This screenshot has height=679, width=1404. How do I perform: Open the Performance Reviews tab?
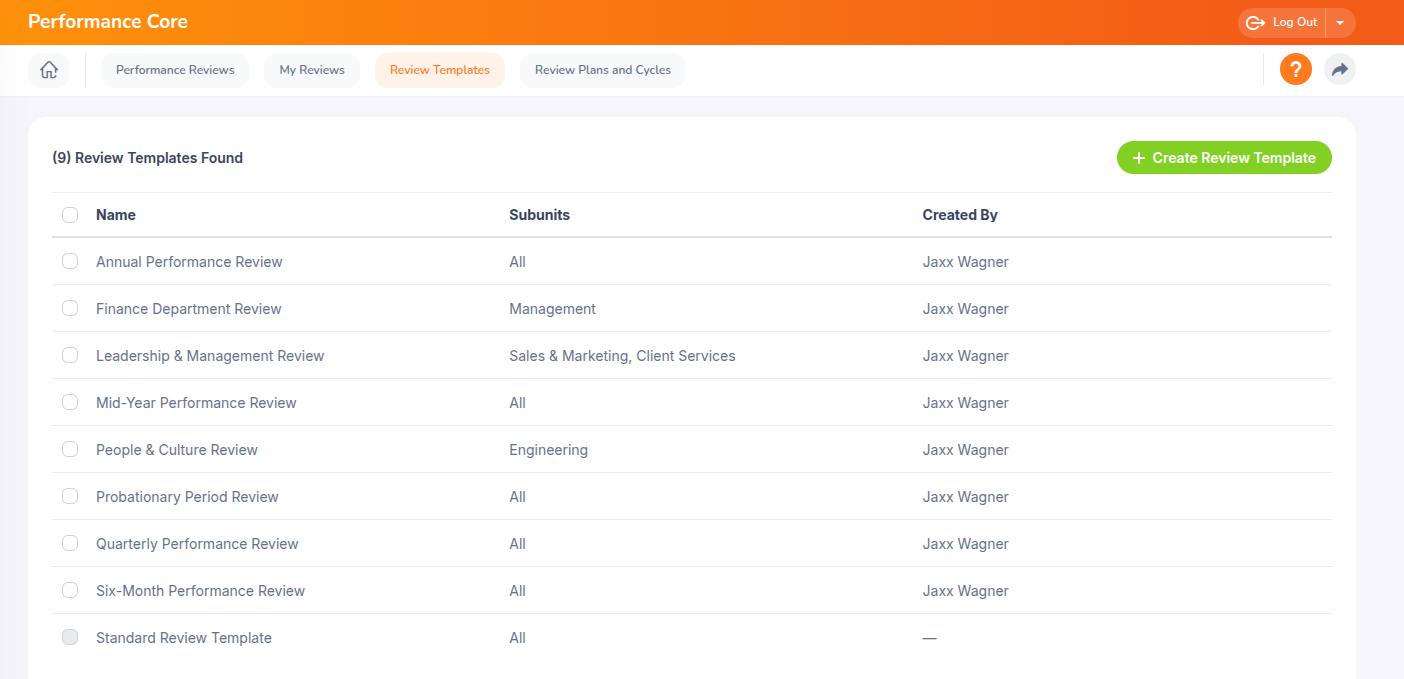(x=175, y=70)
